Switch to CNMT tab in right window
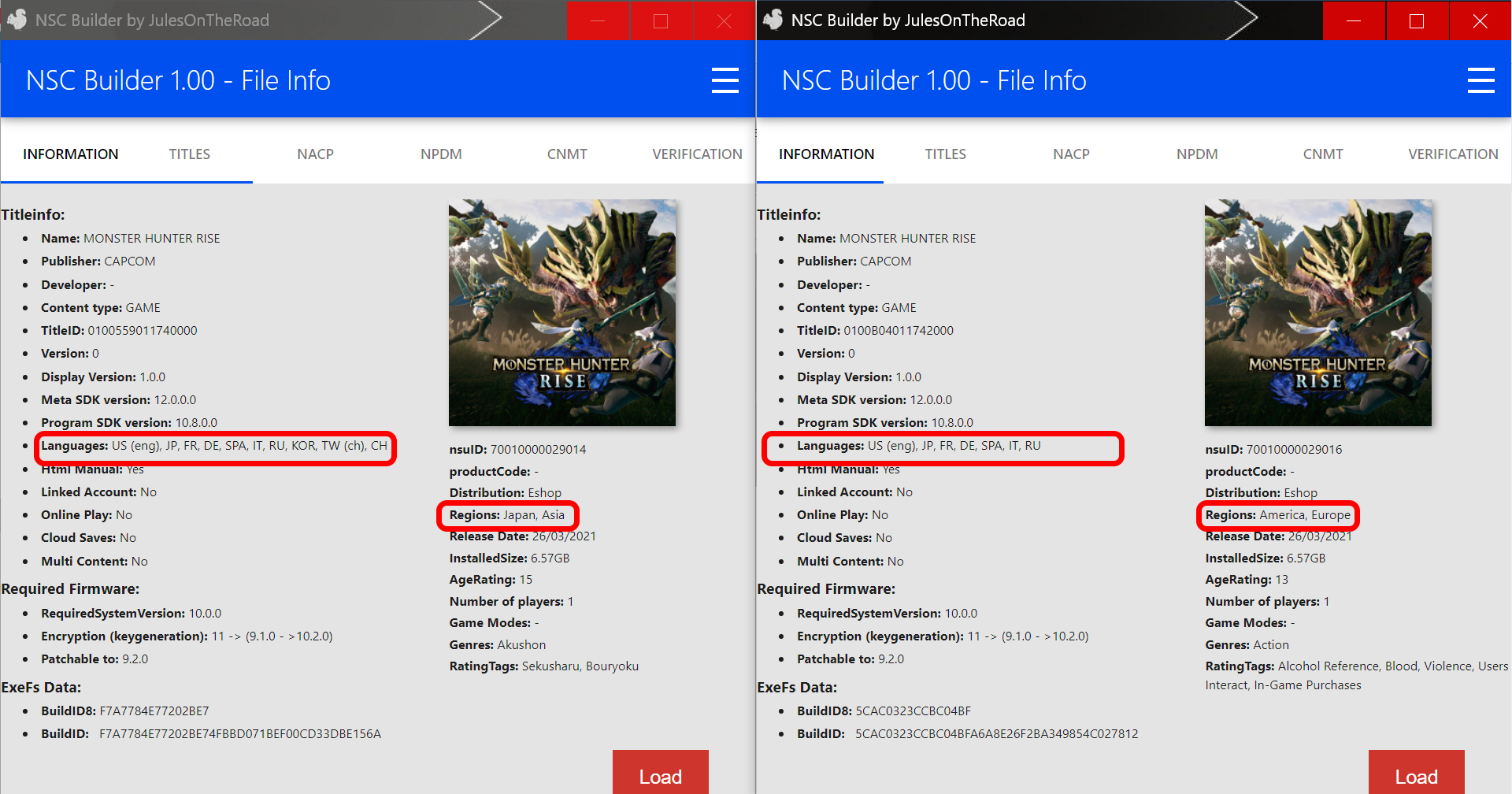 click(1323, 154)
